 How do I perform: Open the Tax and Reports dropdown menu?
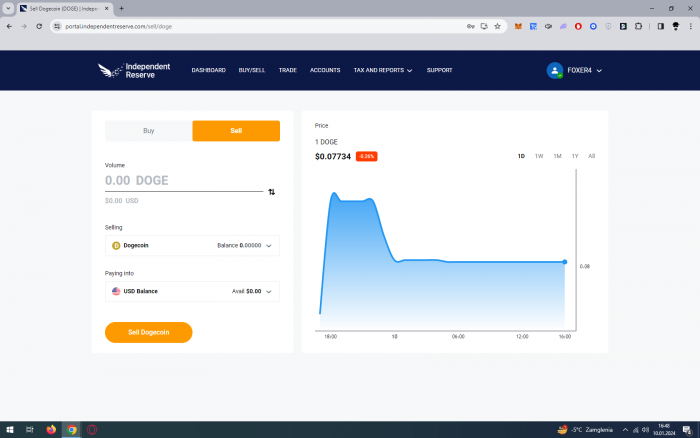(383, 70)
